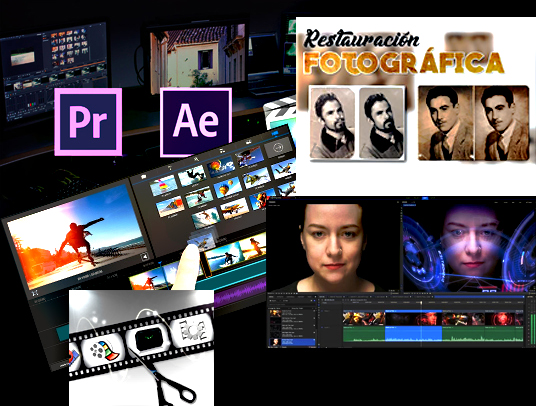Screen dimensions: 536x406
Task: Tap the fullscreen icon below skateboarder preview
Action: click(x=35, y=293)
